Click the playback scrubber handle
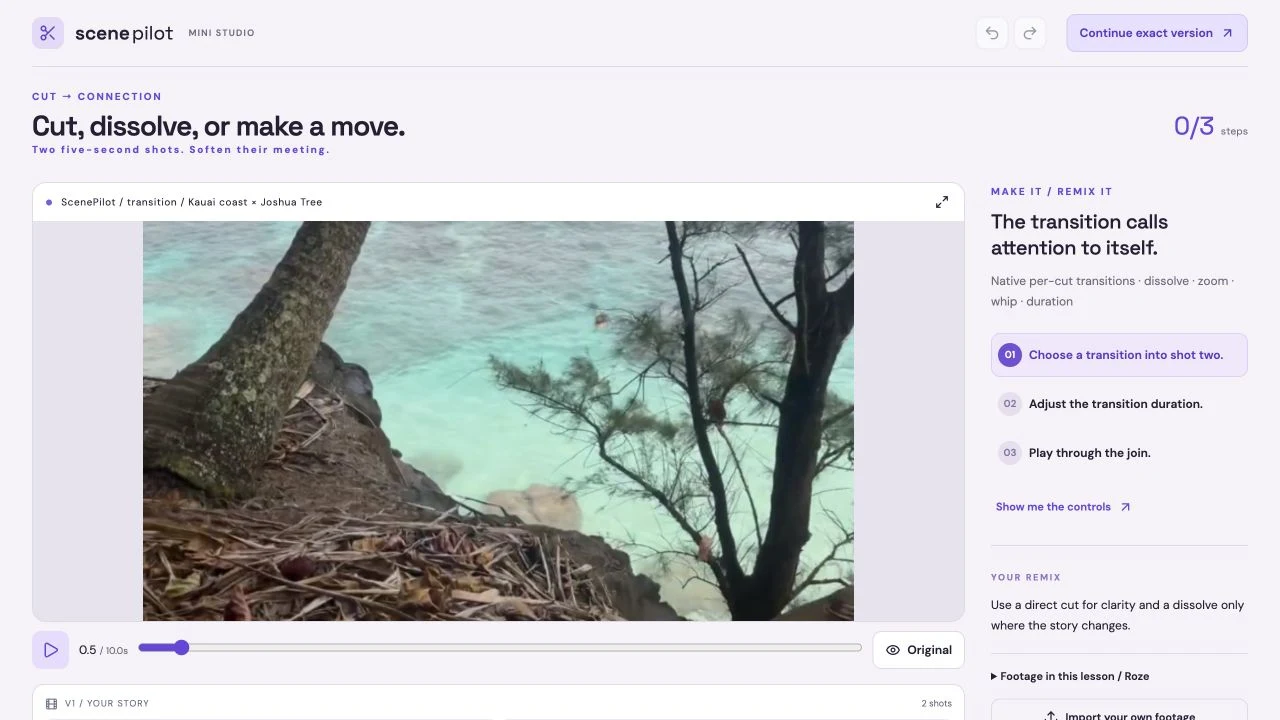Image resolution: width=1280 pixels, height=720 pixels. [x=181, y=648]
